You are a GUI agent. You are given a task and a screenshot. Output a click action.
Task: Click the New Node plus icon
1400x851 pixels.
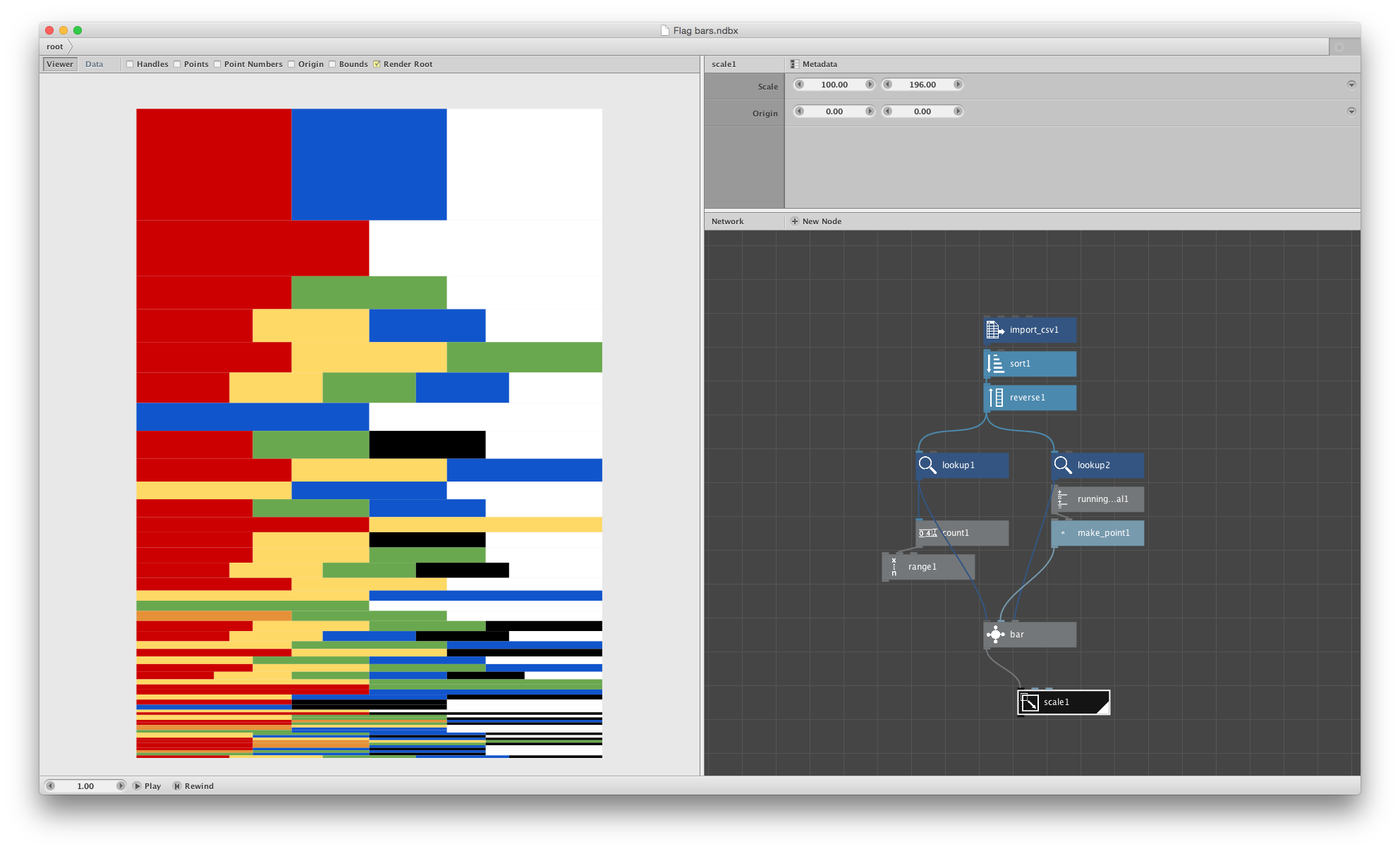(x=795, y=221)
